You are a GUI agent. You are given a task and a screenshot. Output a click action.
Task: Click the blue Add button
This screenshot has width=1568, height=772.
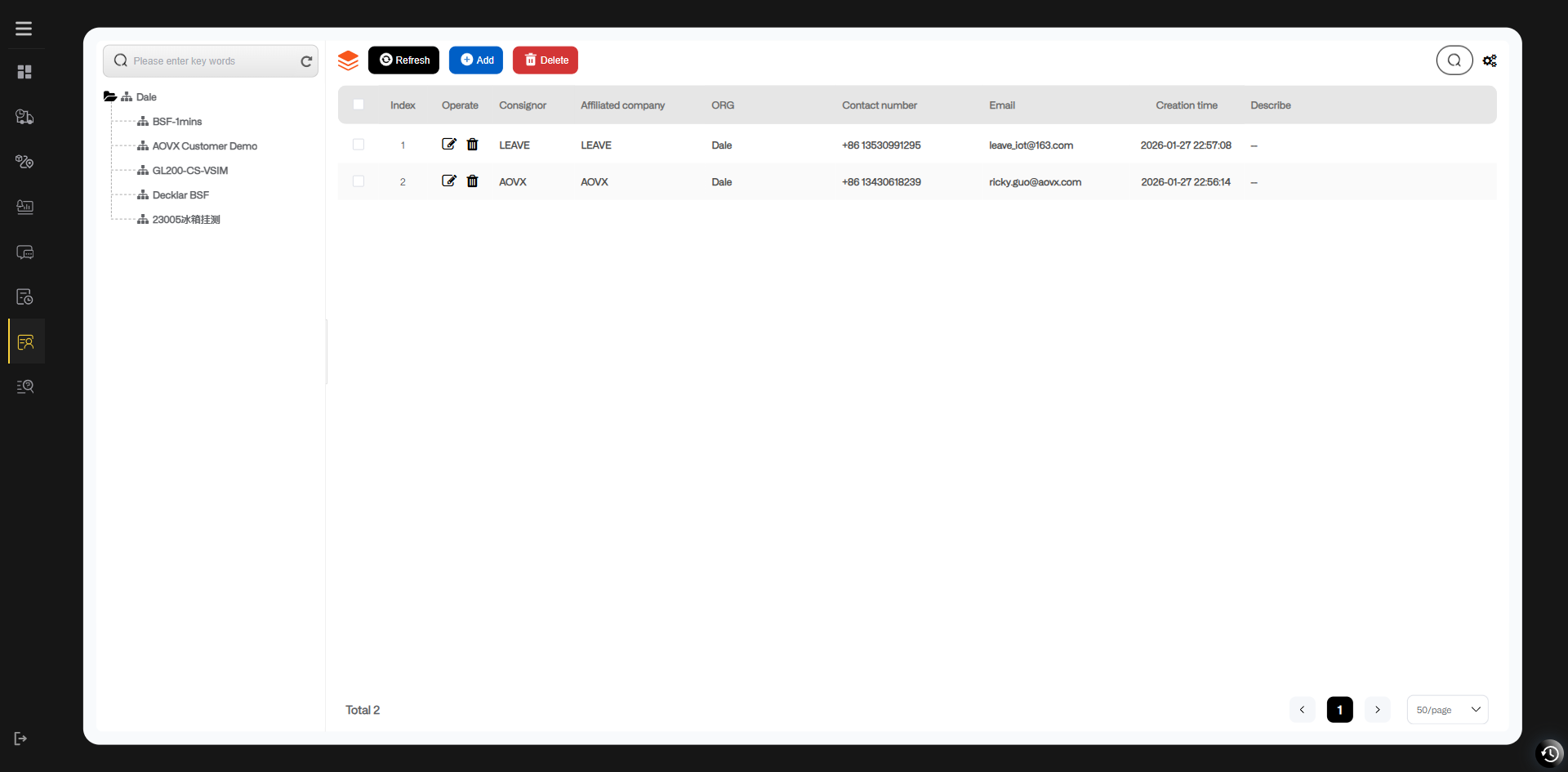(x=476, y=60)
